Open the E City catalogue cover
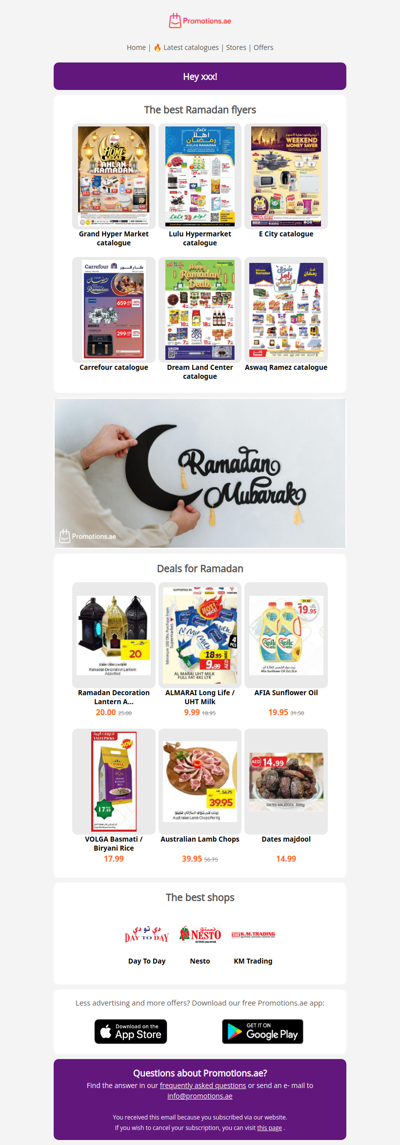400x1145 pixels. point(286,176)
